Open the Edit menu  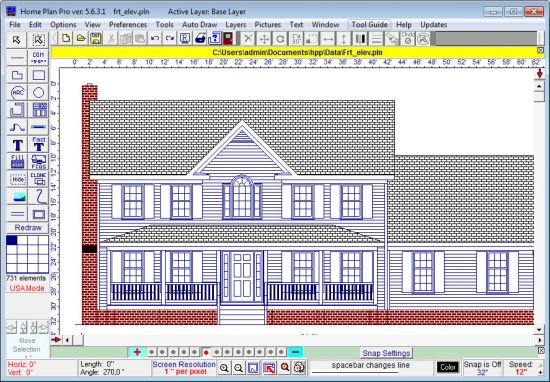[35, 25]
